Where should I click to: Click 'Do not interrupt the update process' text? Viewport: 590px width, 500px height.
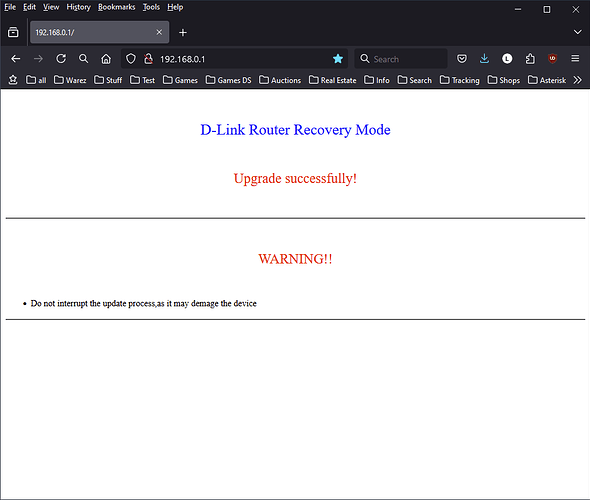tap(93, 303)
